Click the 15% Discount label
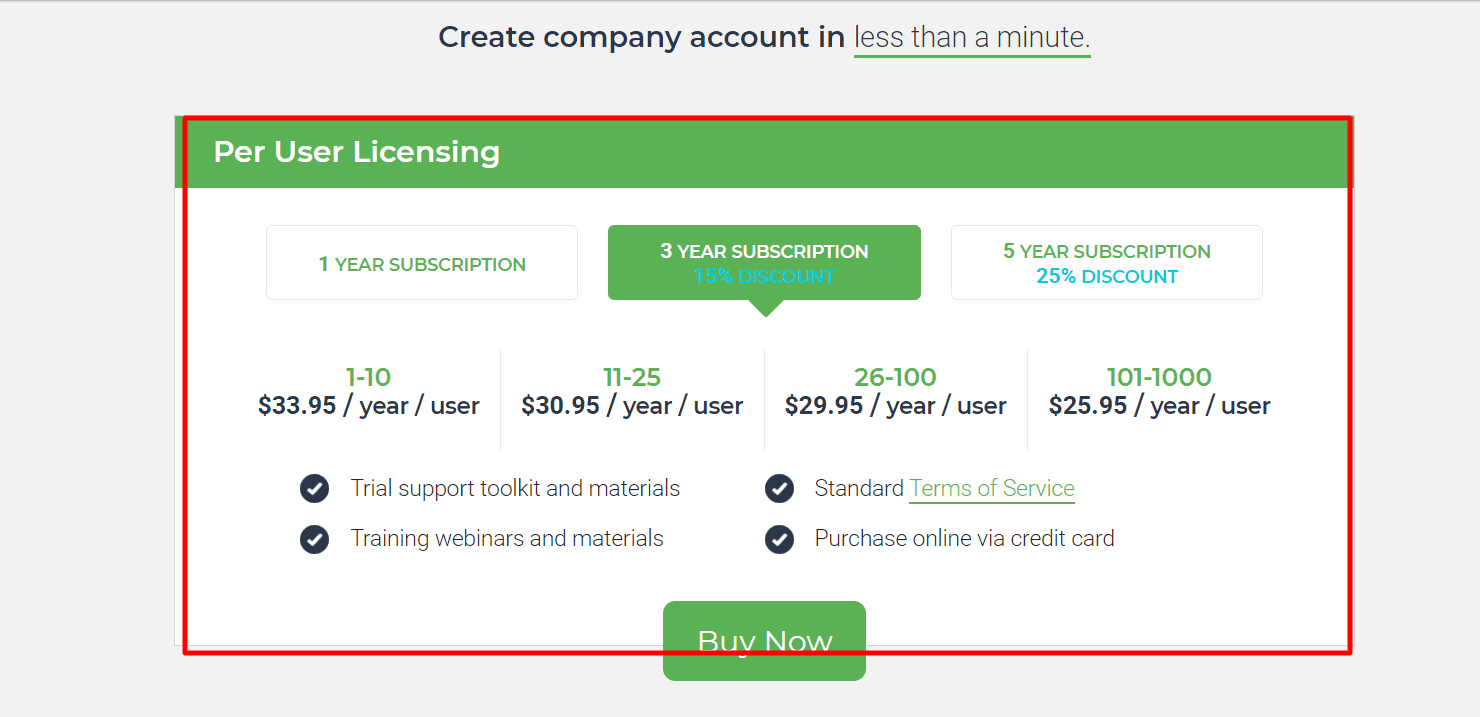The height and width of the screenshot is (717, 1480). [764, 277]
